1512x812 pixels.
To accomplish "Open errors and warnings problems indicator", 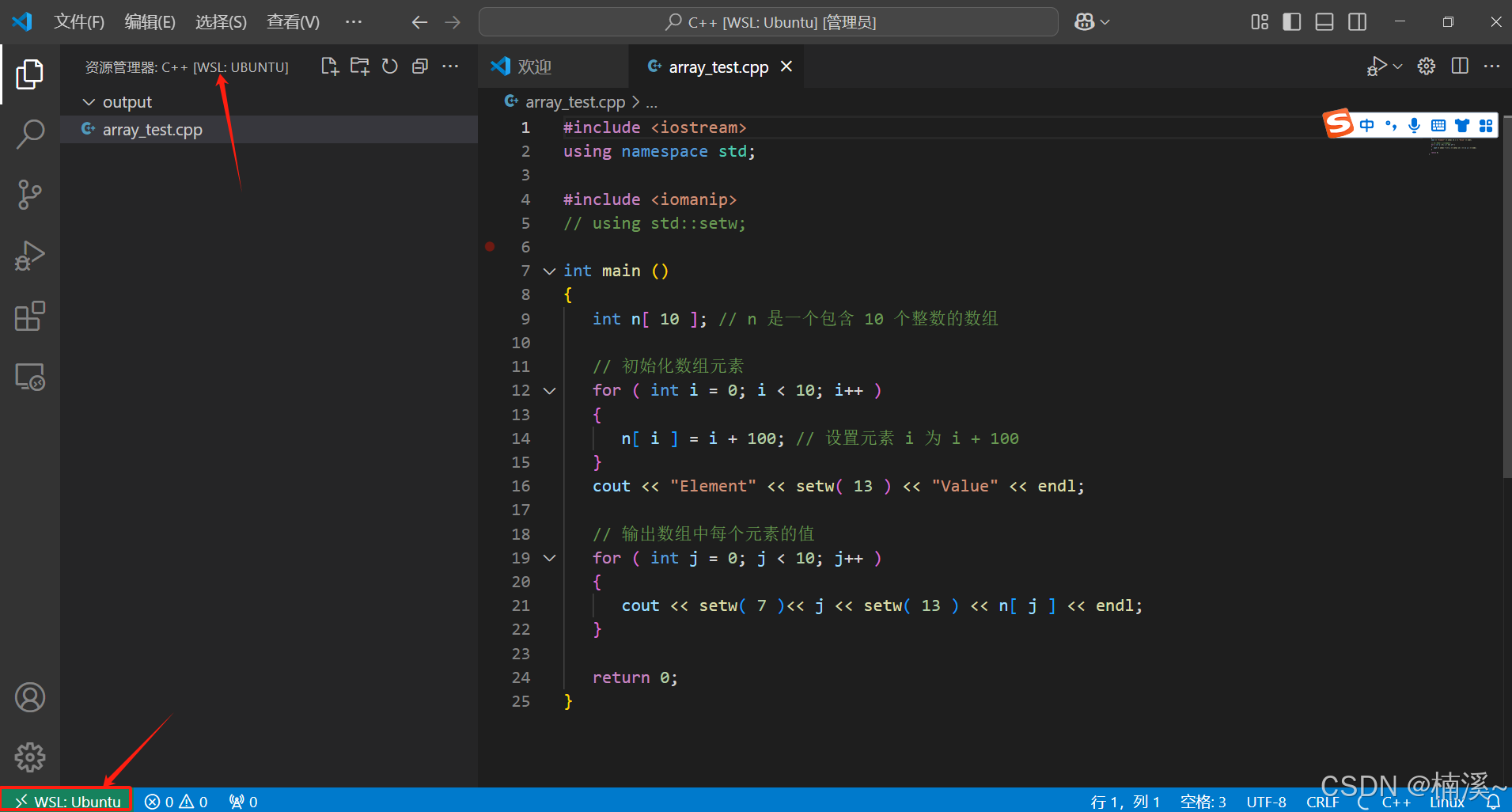I will (176, 802).
